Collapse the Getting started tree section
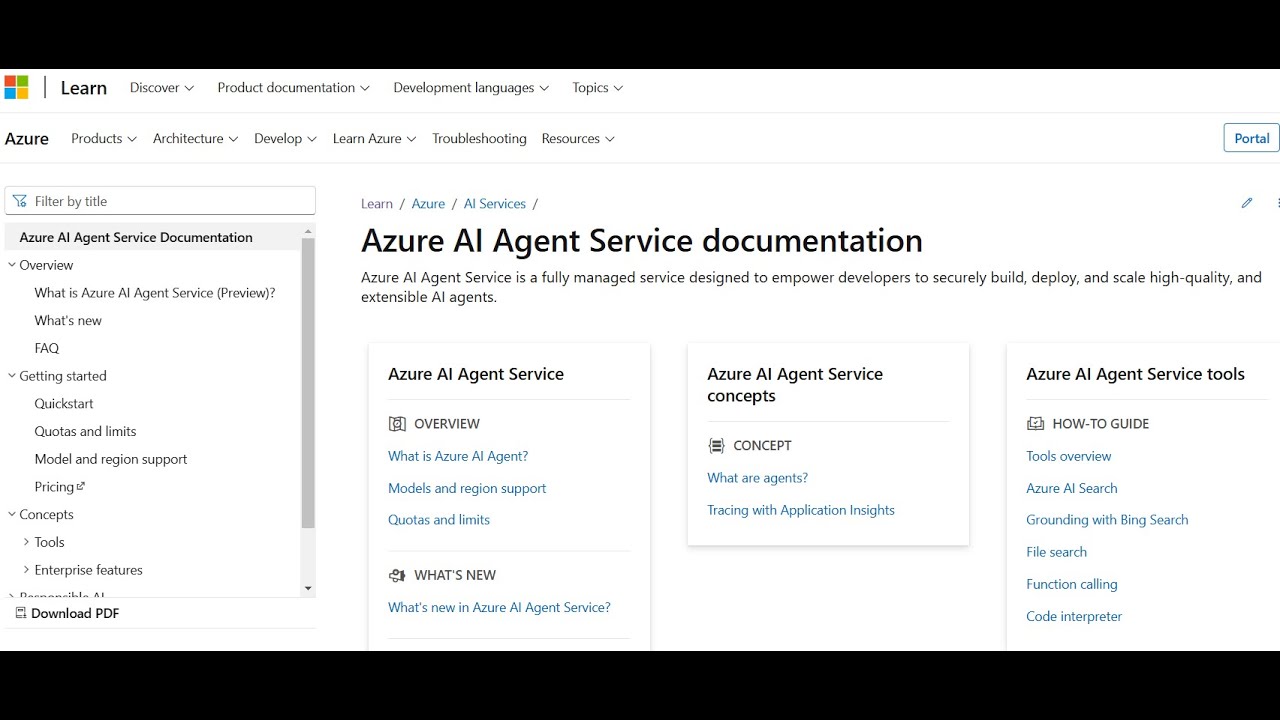Image resolution: width=1280 pixels, height=720 pixels. [12, 376]
